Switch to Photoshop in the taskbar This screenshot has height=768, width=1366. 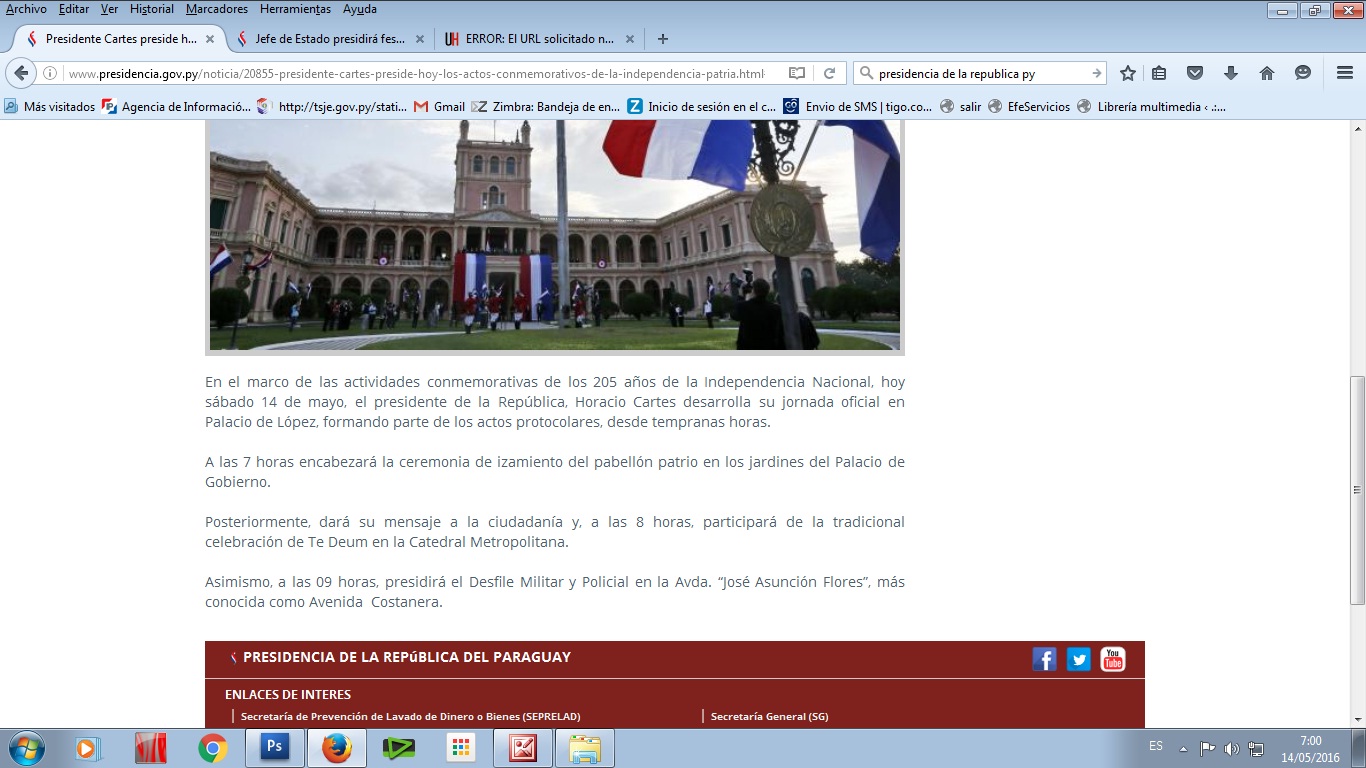[274, 748]
